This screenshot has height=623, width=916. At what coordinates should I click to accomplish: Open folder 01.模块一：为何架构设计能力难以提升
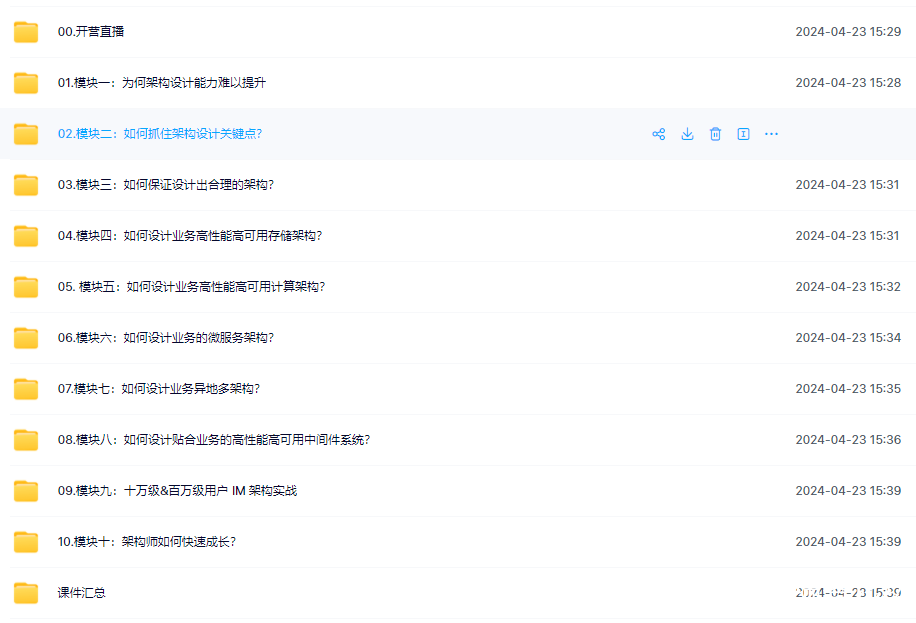(x=161, y=83)
